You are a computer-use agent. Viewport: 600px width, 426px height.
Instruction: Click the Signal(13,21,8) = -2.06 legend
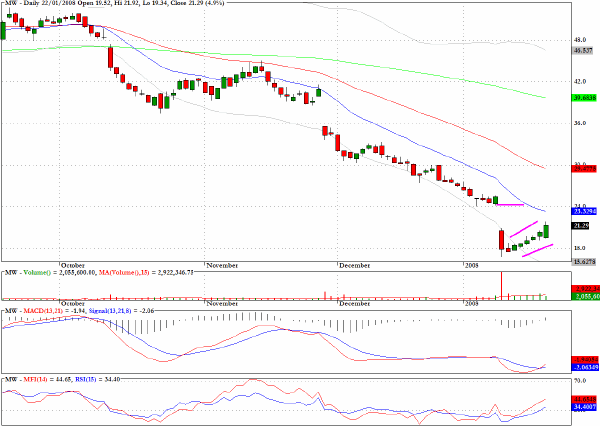[121, 311]
